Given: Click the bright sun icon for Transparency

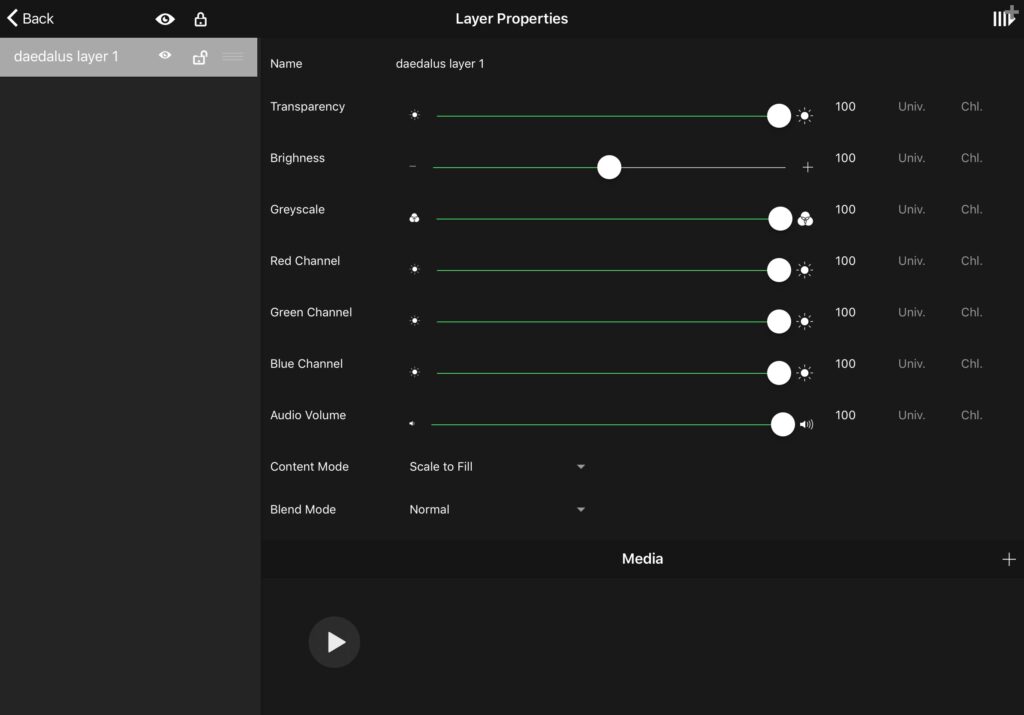Looking at the screenshot, I should point(805,116).
